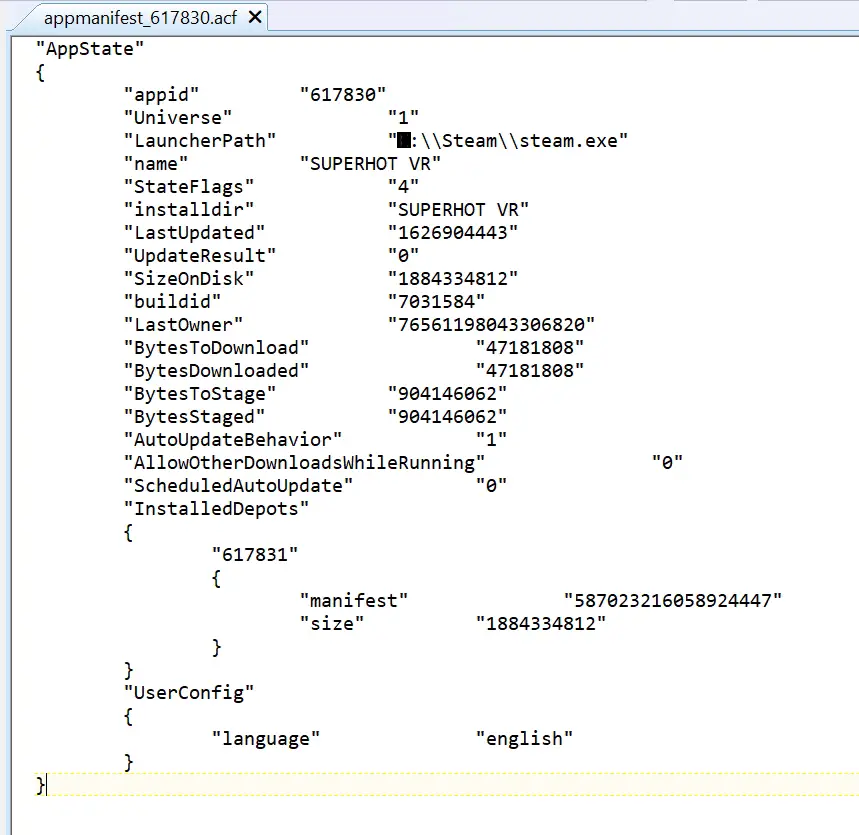Click the language value "english"

(x=524, y=739)
